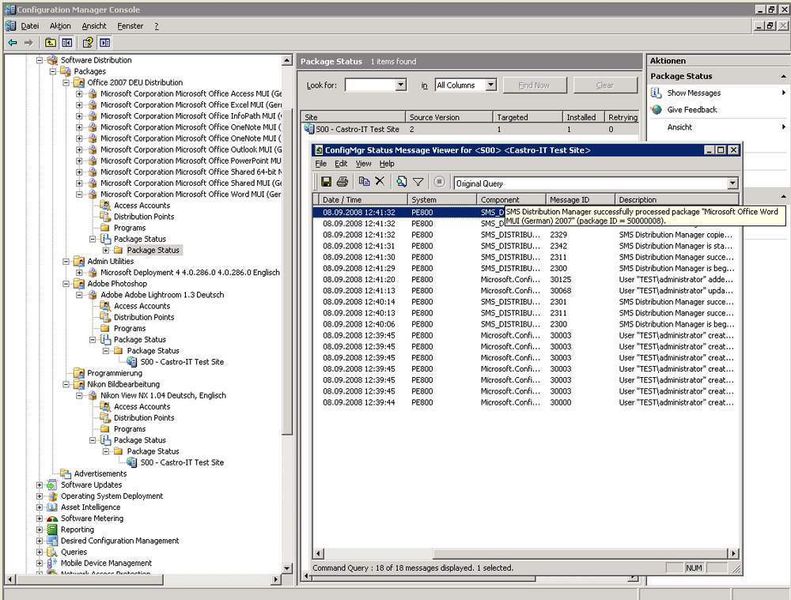Click the Stop icon in viewer toolbar
This screenshot has height=600, width=791.
pyautogui.click(x=439, y=182)
